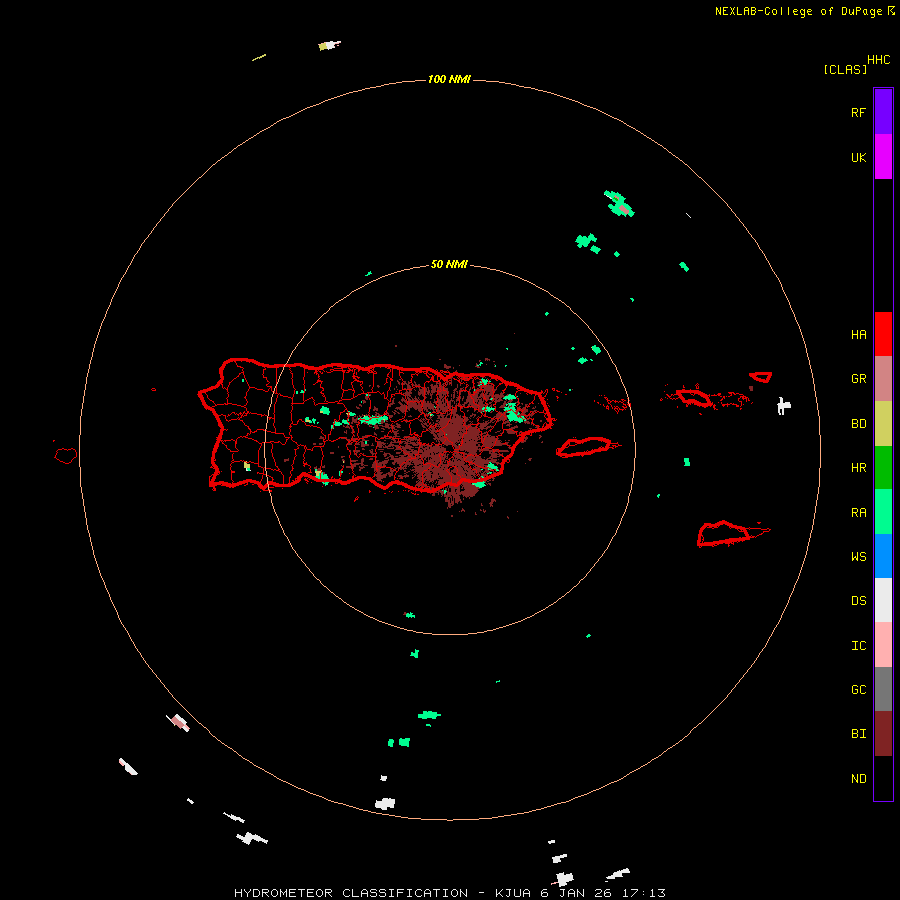Select the BD yellow legend swatch
Image resolution: width=900 pixels, height=900 pixels.
tap(883, 424)
